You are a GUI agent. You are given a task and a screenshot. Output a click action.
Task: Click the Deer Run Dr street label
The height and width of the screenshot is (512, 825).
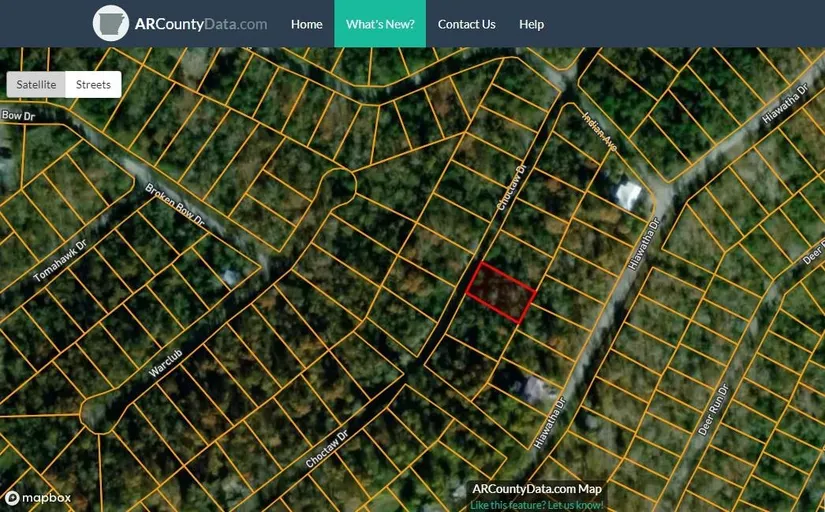coord(712,408)
